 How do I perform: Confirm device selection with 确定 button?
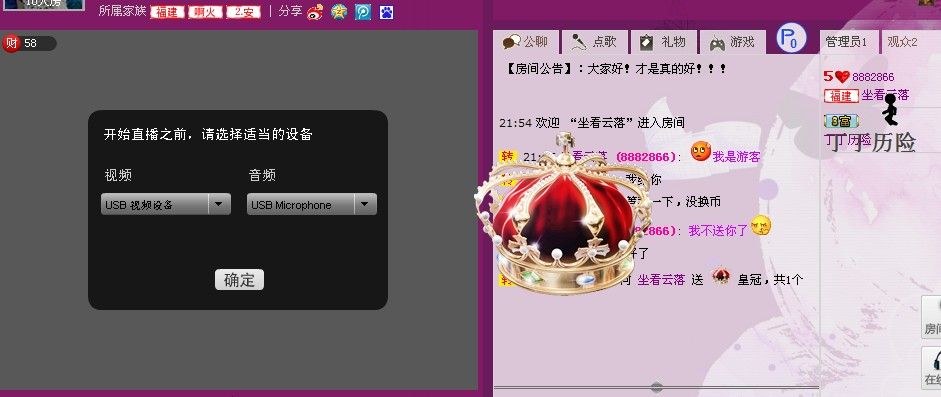tap(239, 279)
